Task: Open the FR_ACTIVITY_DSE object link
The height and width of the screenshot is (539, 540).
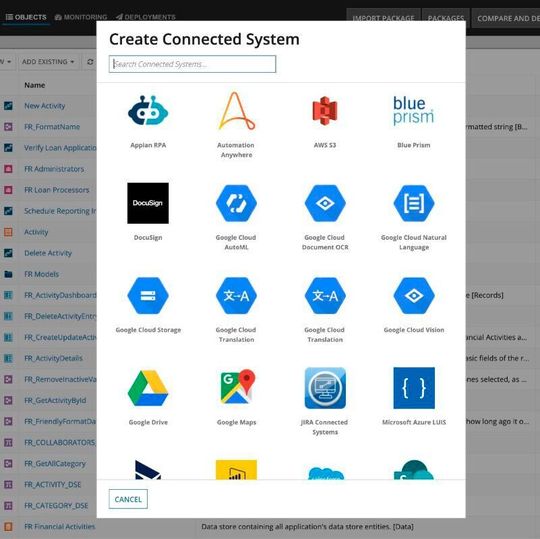Action: pyautogui.click(x=52, y=484)
